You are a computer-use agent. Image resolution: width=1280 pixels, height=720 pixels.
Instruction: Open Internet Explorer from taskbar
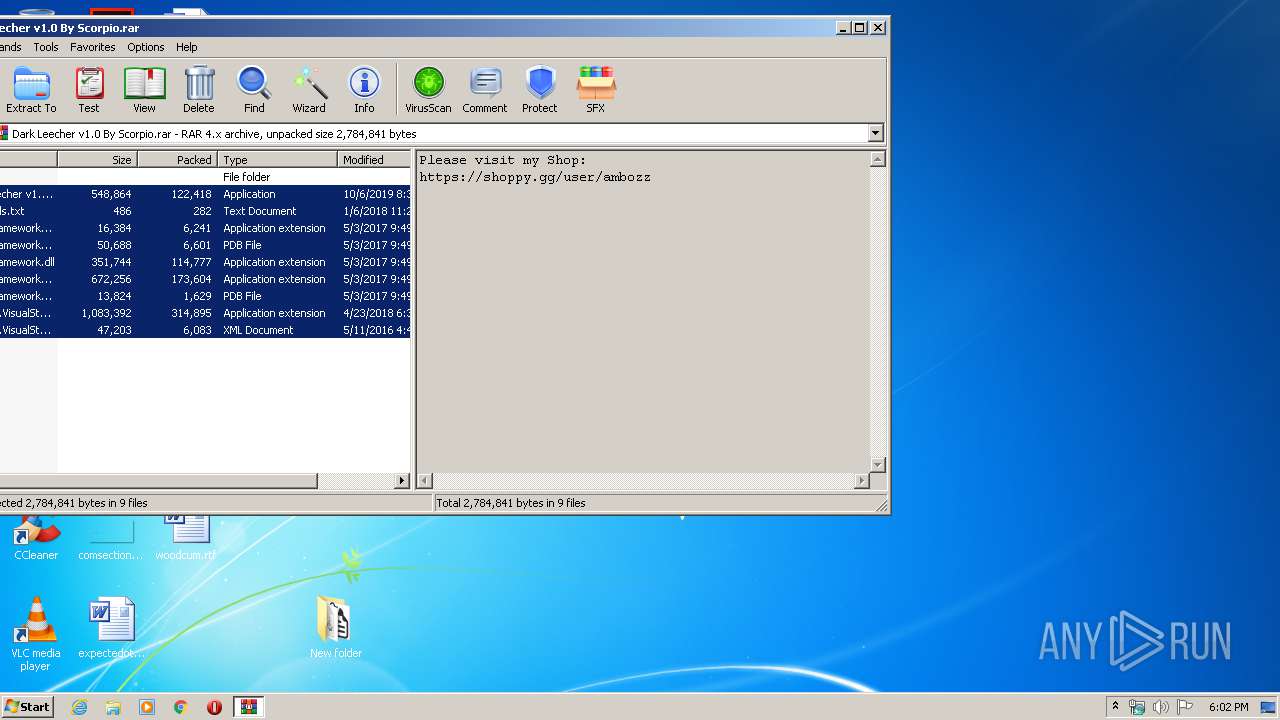pos(79,707)
